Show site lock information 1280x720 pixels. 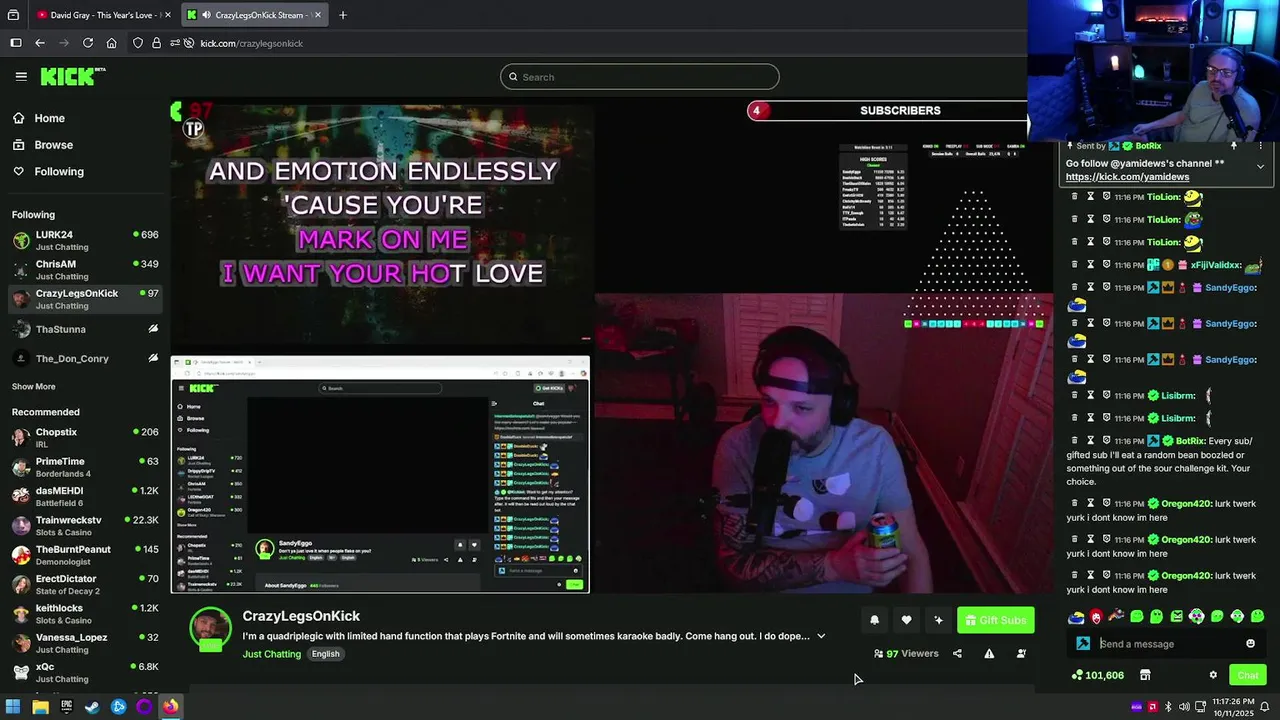(x=156, y=43)
